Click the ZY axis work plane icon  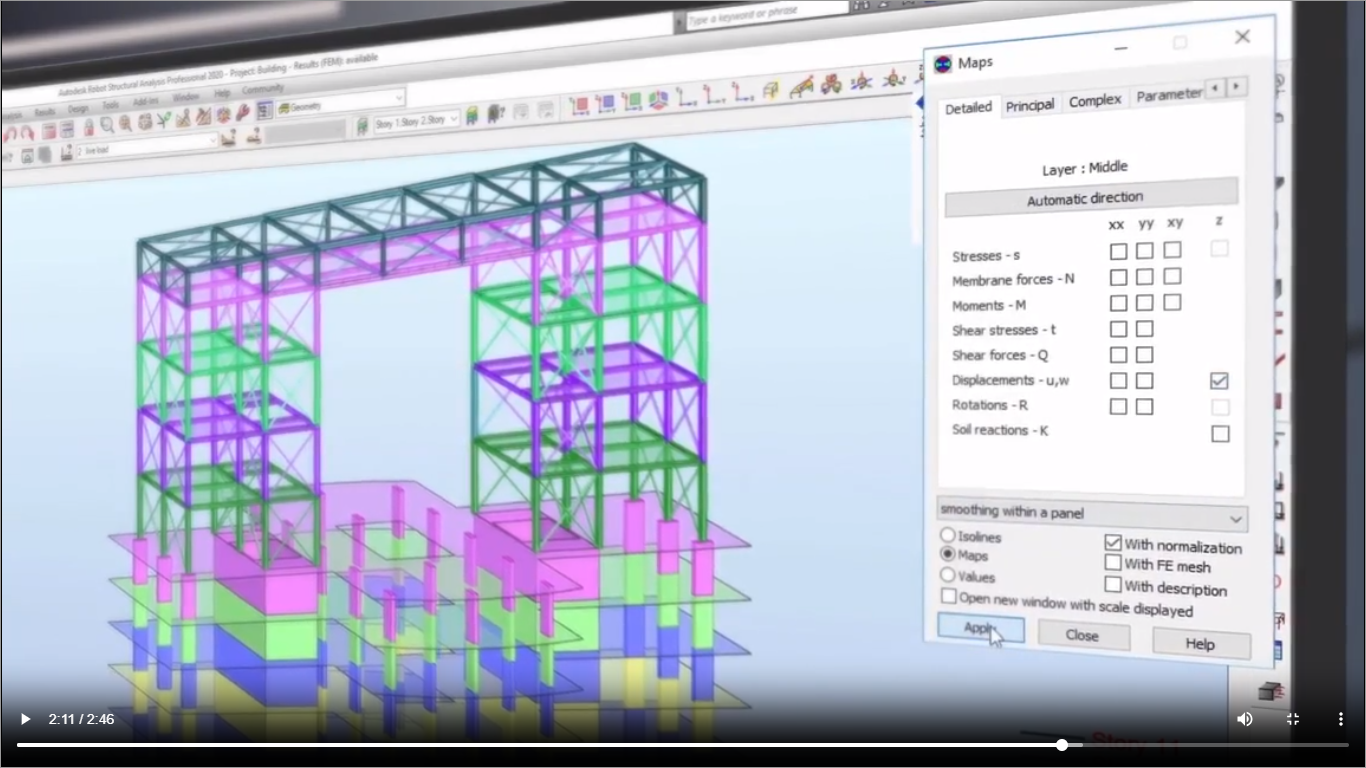point(714,95)
